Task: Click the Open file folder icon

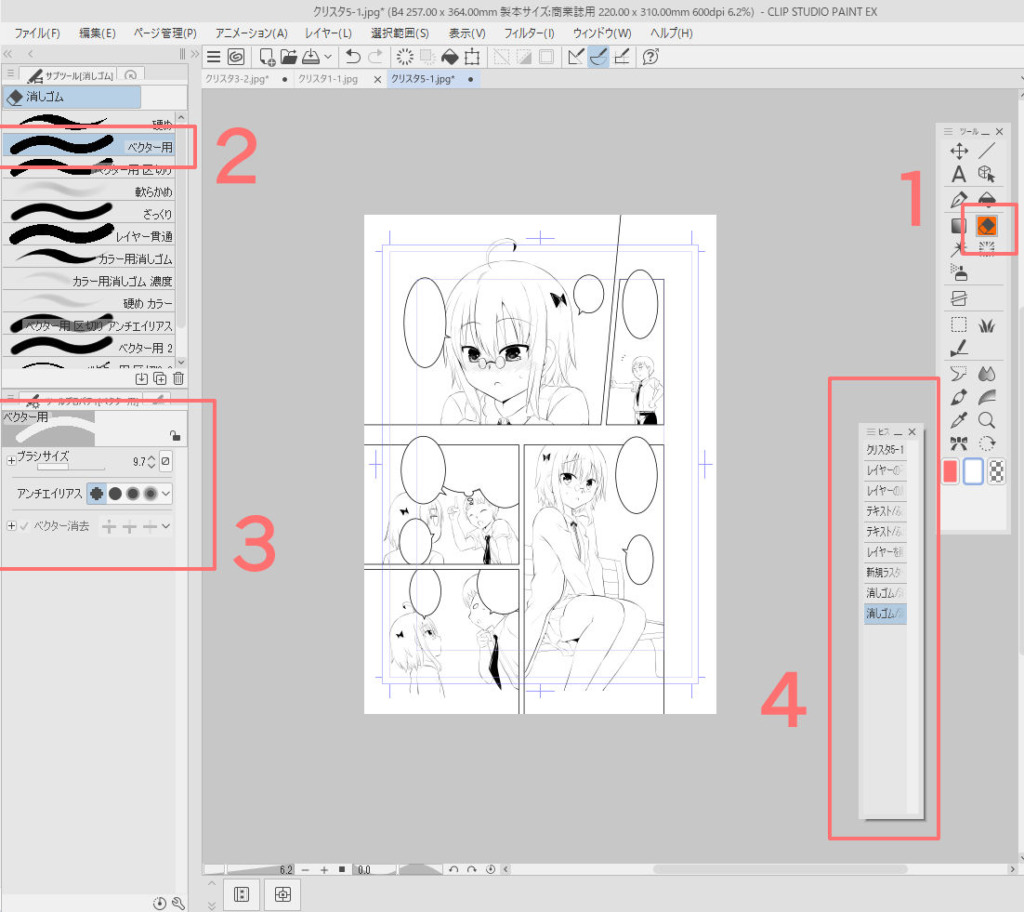Action: pos(288,57)
